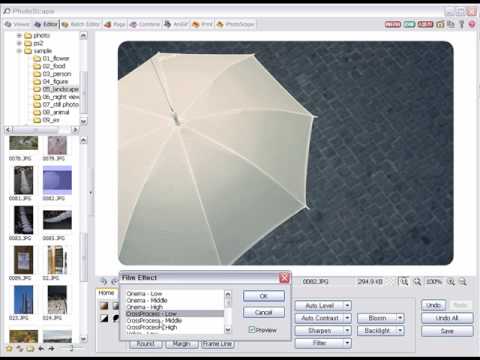Click the Round frame button
Image resolution: width=480 pixels, height=360 pixels.
[146, 344]
